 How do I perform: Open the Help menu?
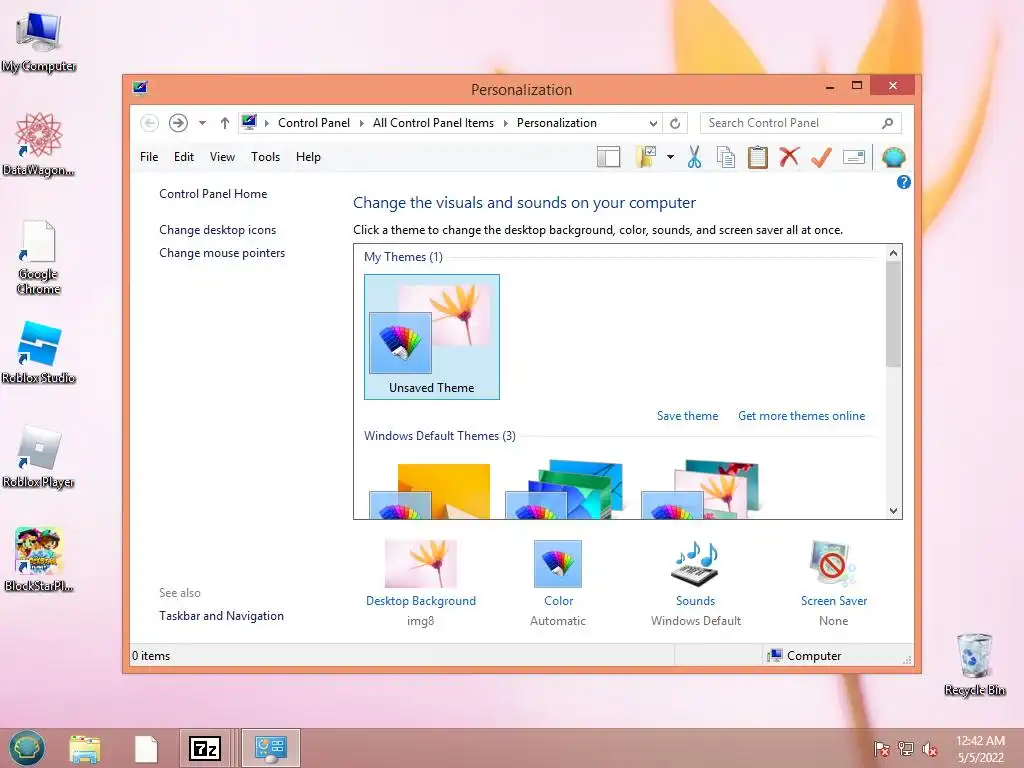[308, 157]
